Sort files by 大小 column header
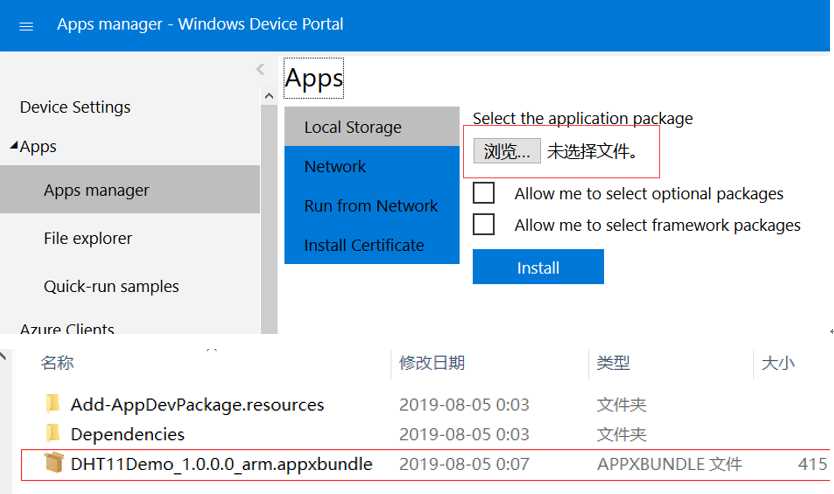This screenshot has width=834, height=494. click(778, 363)
